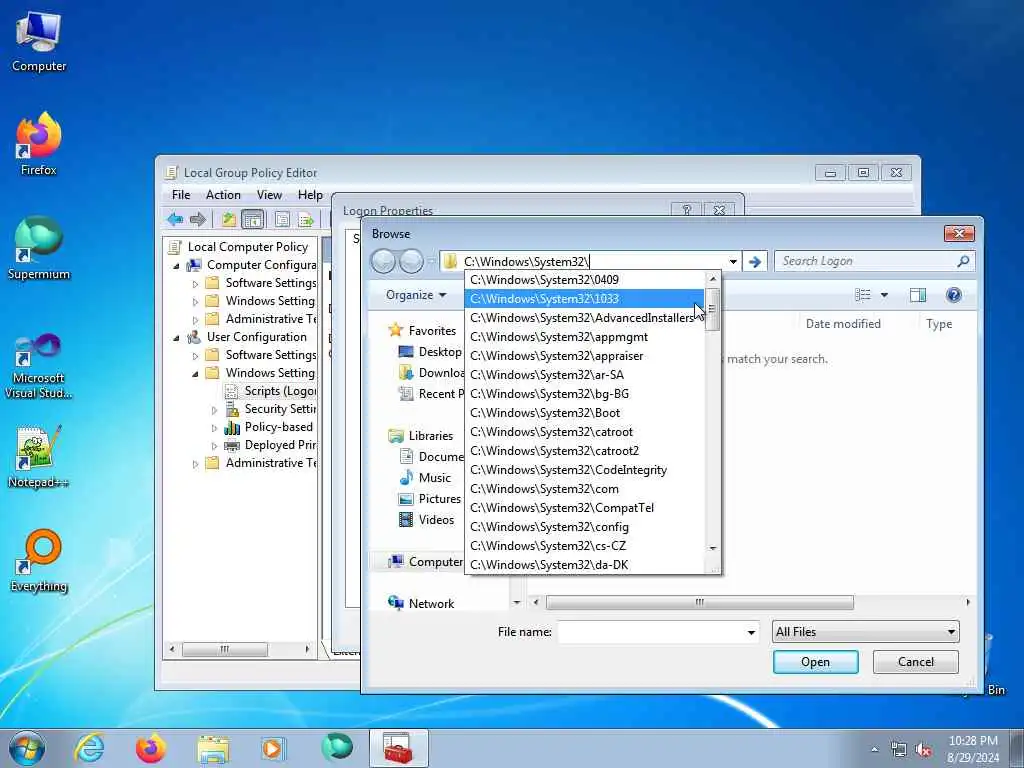Open Windows Explorer from taskbar

(x=213, y=748)
